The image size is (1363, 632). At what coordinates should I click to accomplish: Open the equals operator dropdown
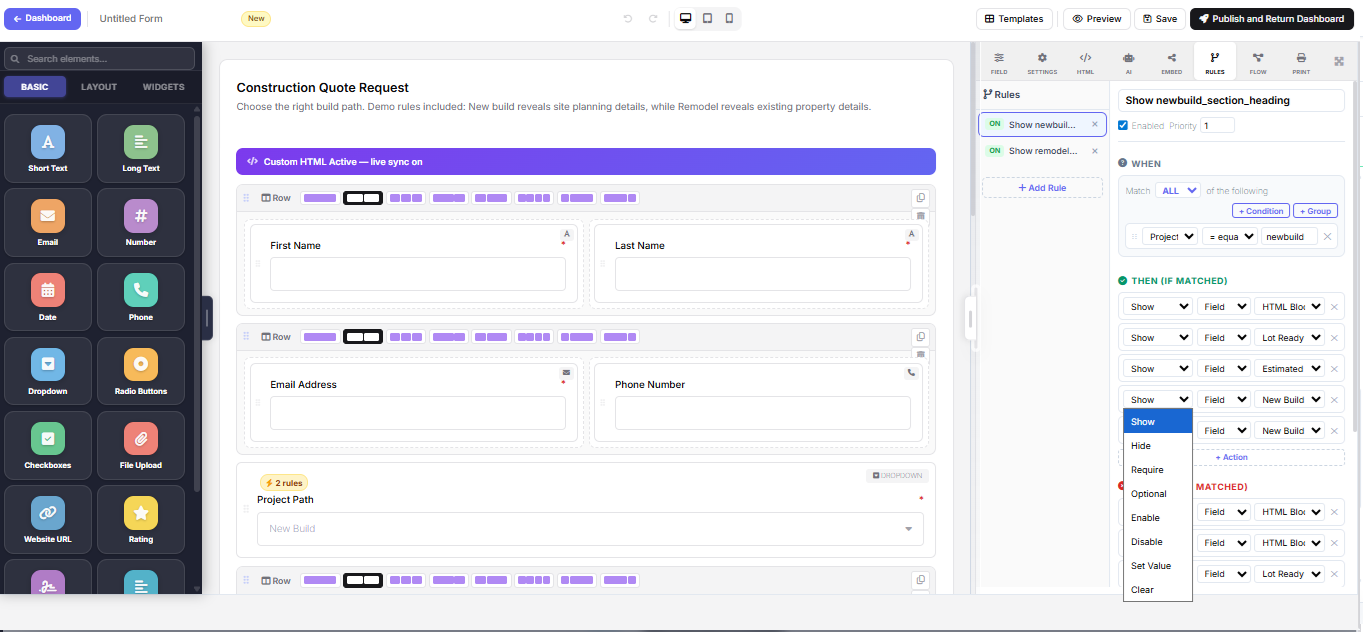point(1228,237)
